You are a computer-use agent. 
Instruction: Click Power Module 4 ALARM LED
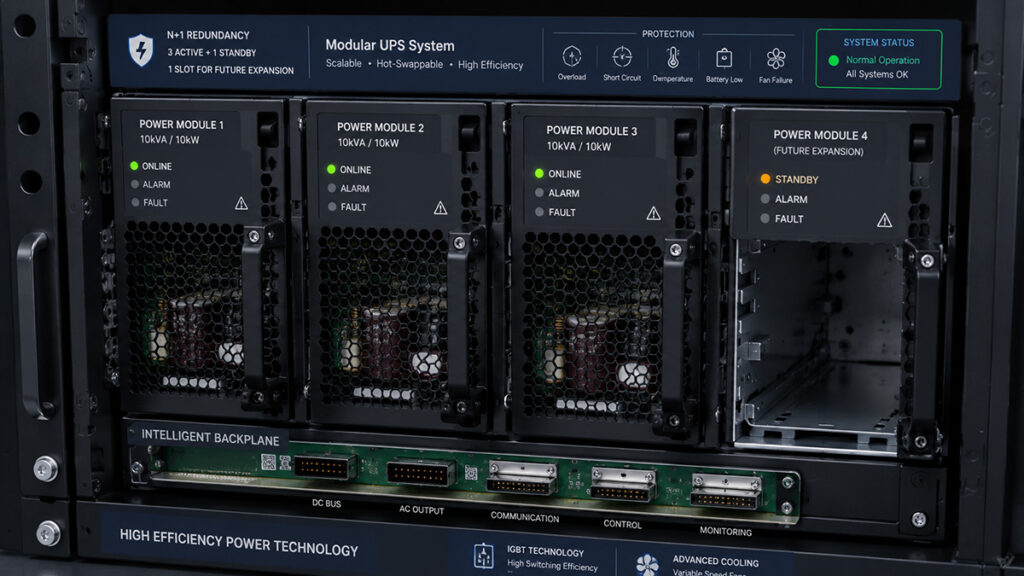click(765, 199)
